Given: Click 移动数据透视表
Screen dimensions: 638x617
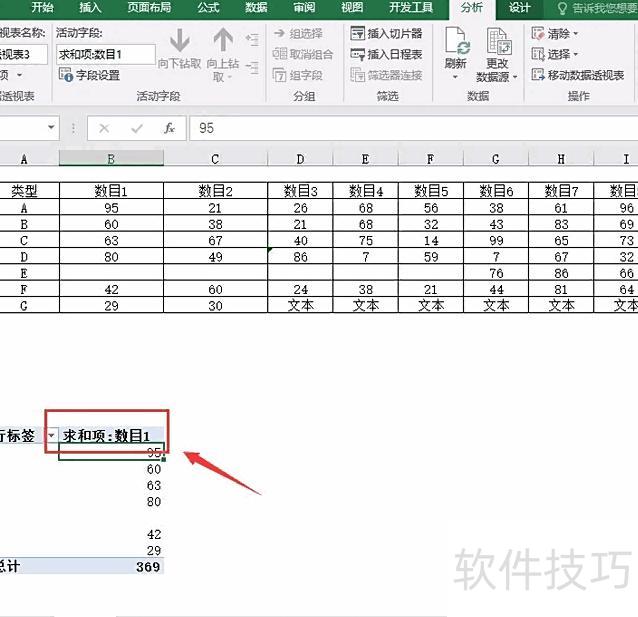Looking at the screenshot, I should (x=578, y=75).
